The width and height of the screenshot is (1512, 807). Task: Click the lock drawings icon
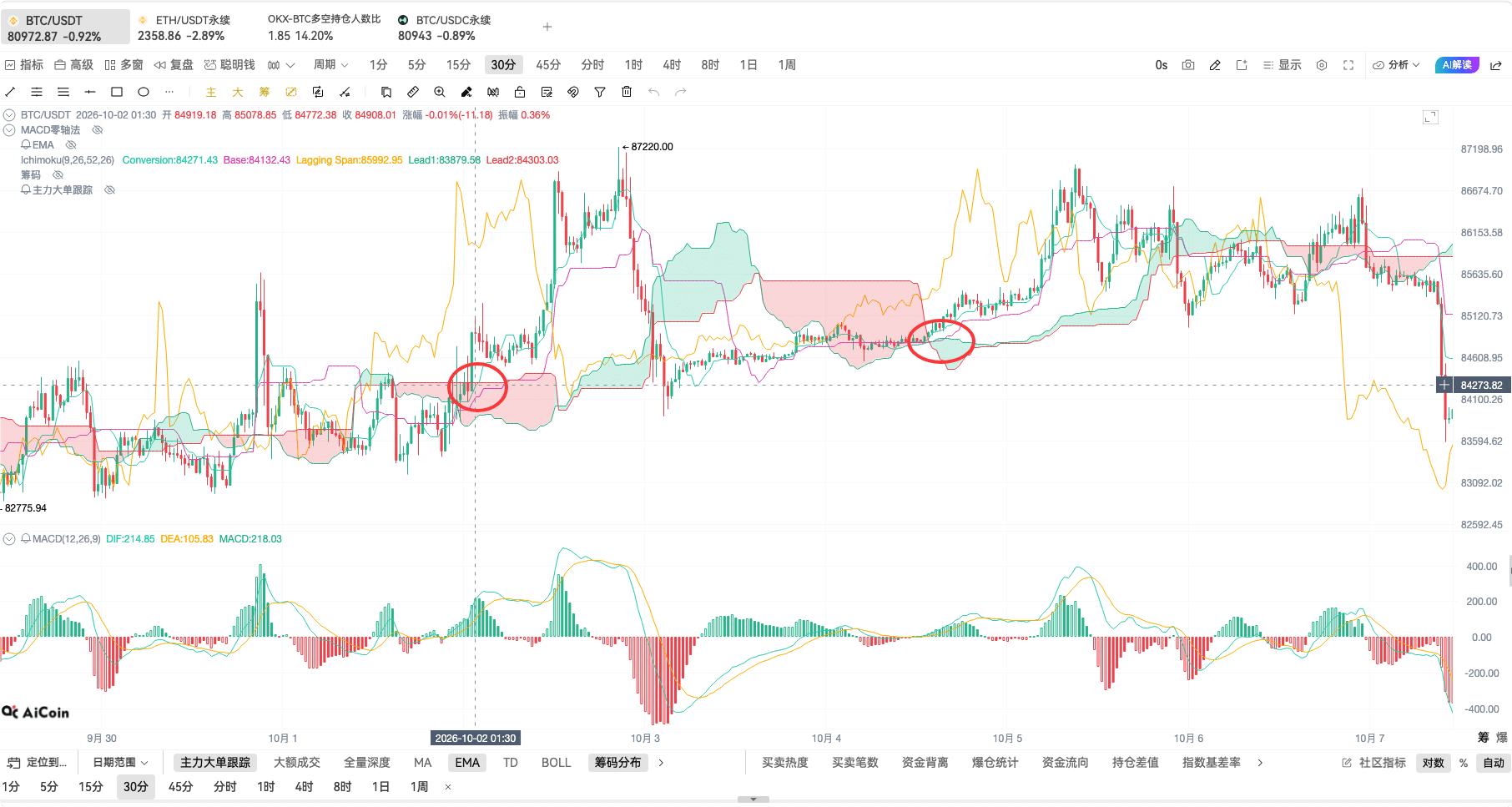[x=520, y=92]
